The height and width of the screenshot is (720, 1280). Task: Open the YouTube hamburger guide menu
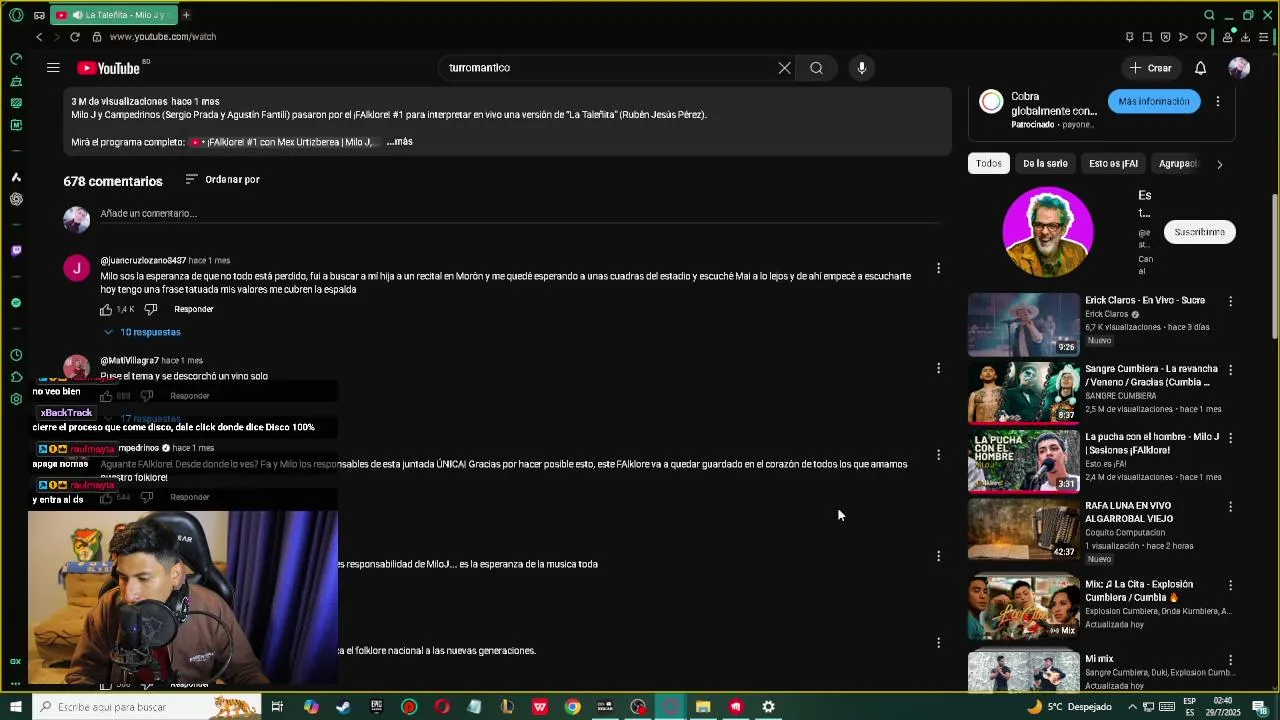[53, 68]
